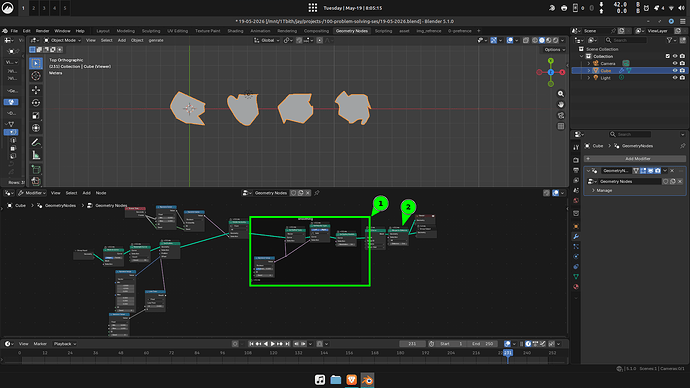Click the Blender logo menu icon

tap(5, 31)
